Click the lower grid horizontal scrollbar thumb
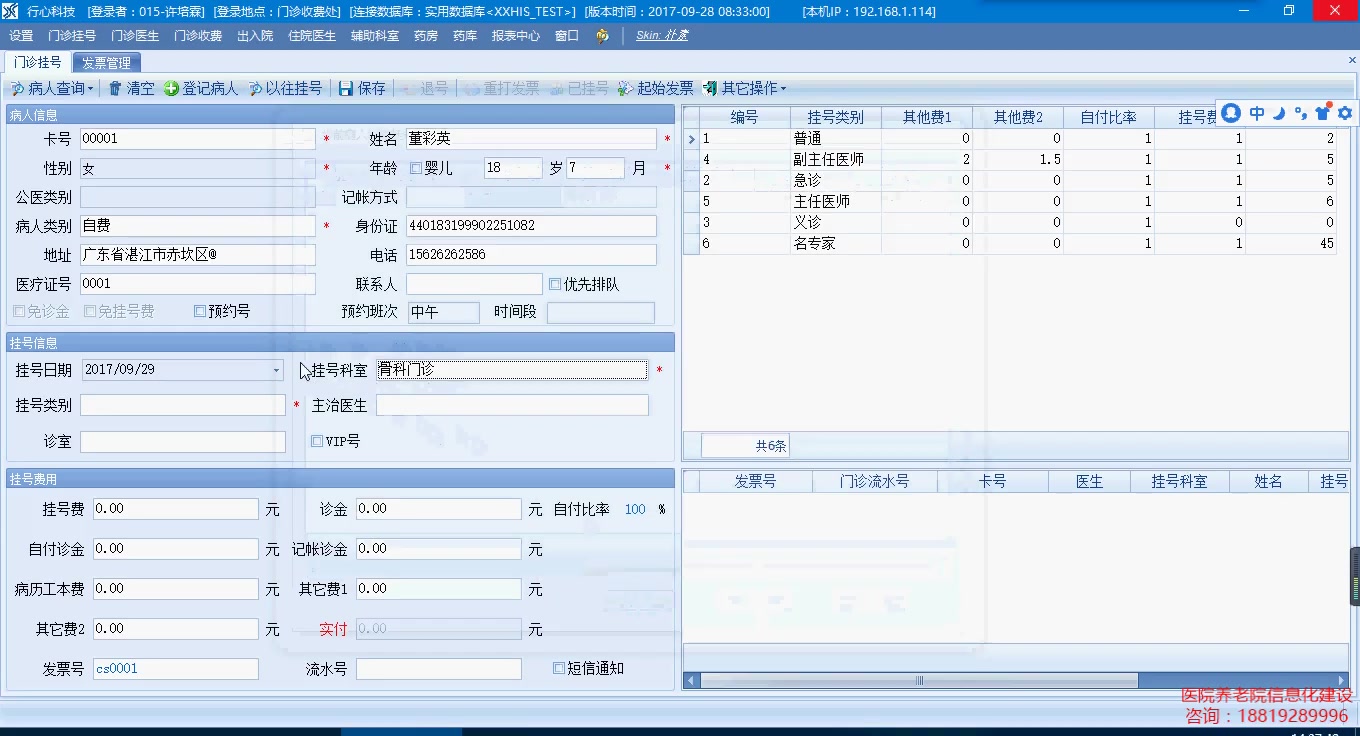This screenshot has width=1360, height=736. [x=919, y=681]
